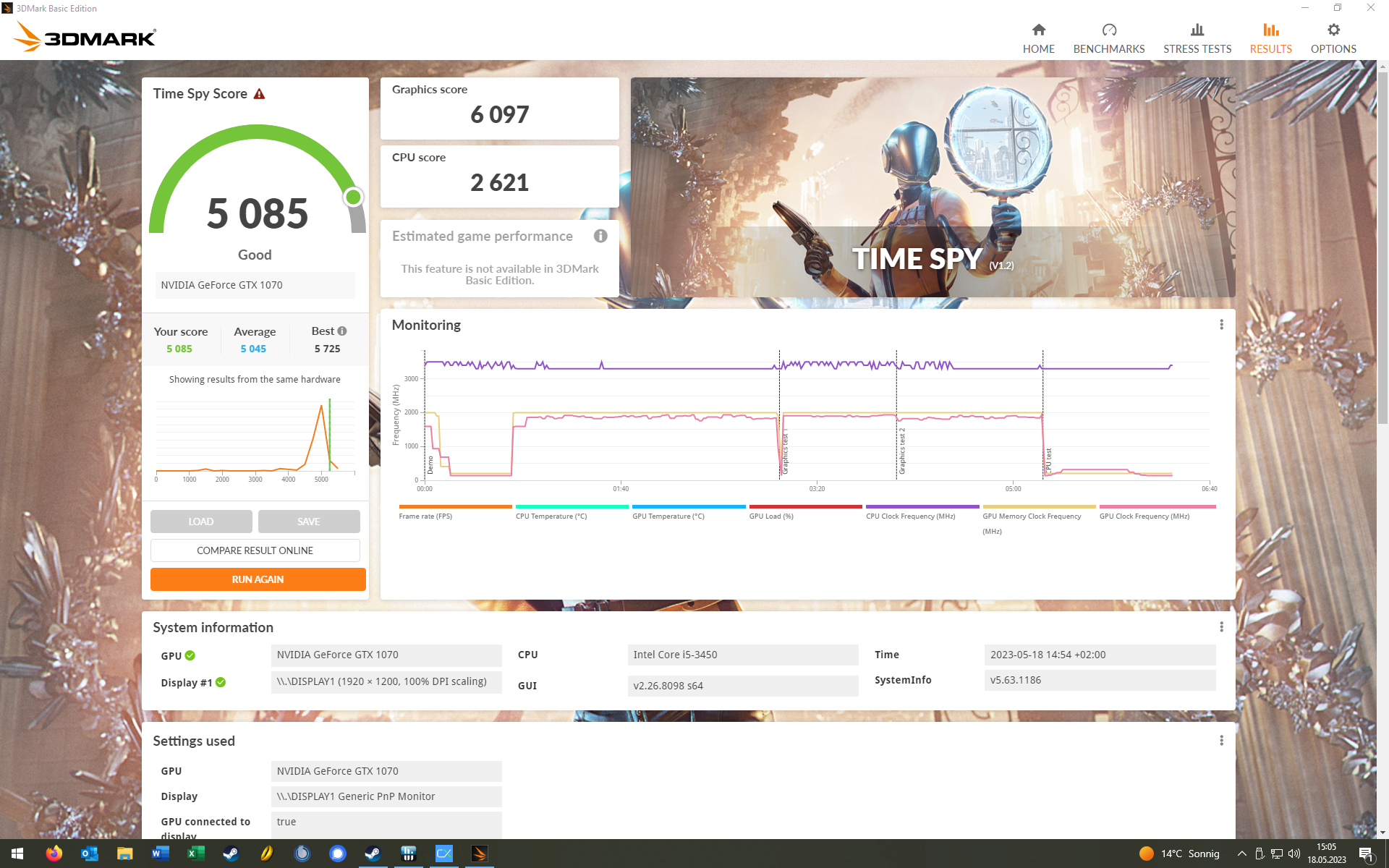Image resolution: width=1389 pixels, height=868 pixels.
Task: Click the Best score info icon
Action: [x=342, y=331]
